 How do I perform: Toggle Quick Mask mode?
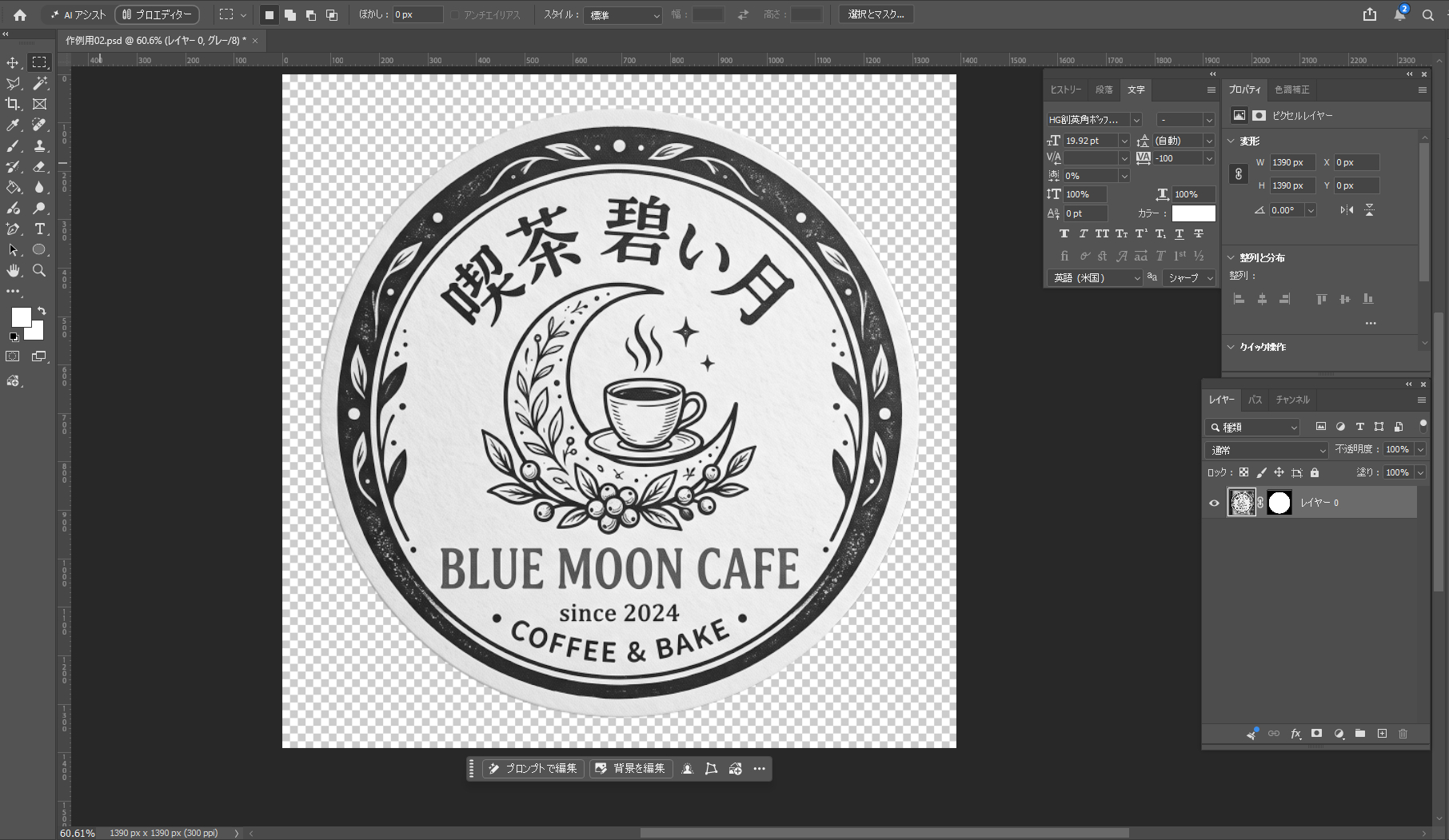coord(13,356)
